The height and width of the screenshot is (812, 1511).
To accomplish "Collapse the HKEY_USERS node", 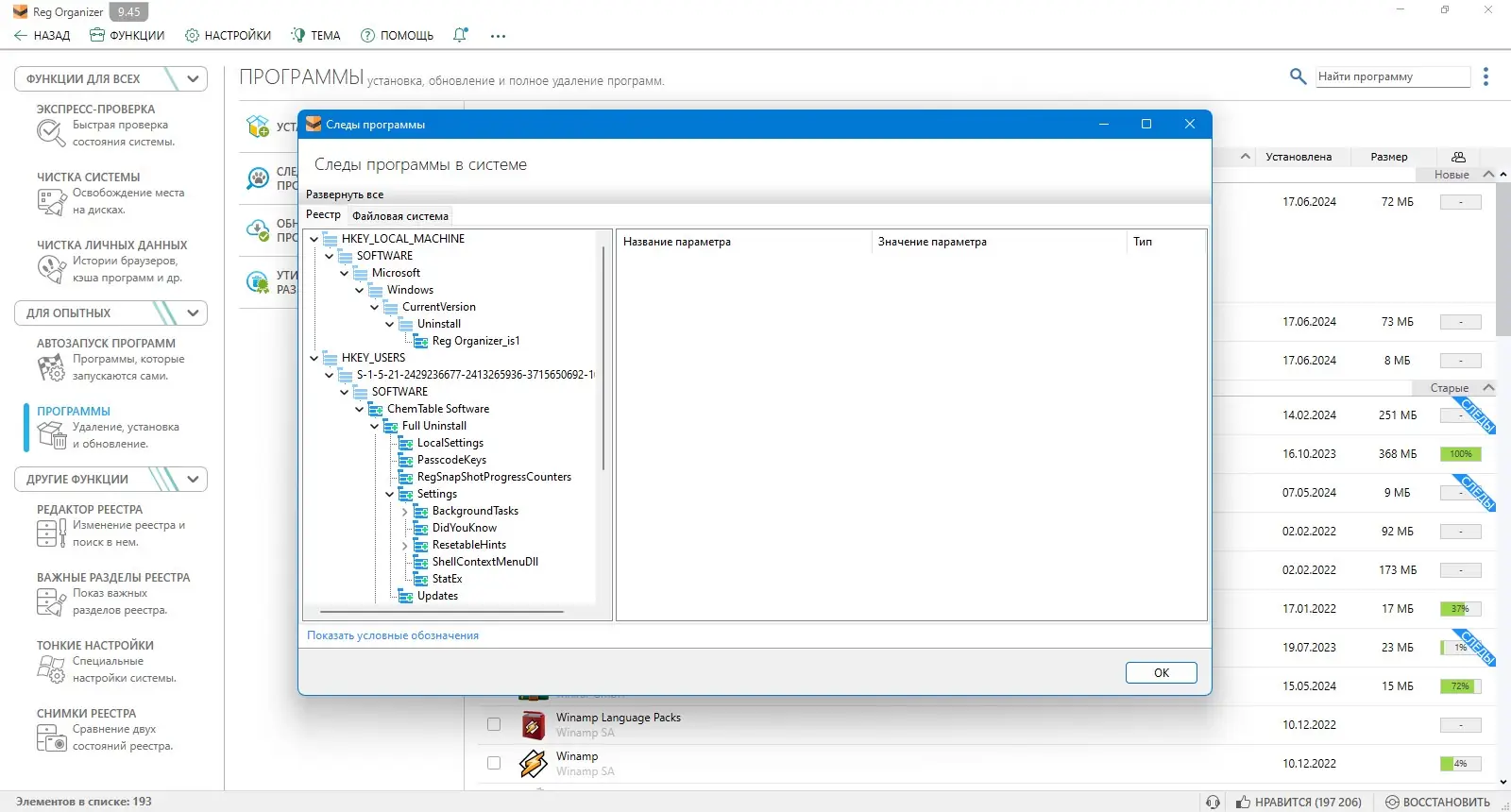I will tap(314, 358).
